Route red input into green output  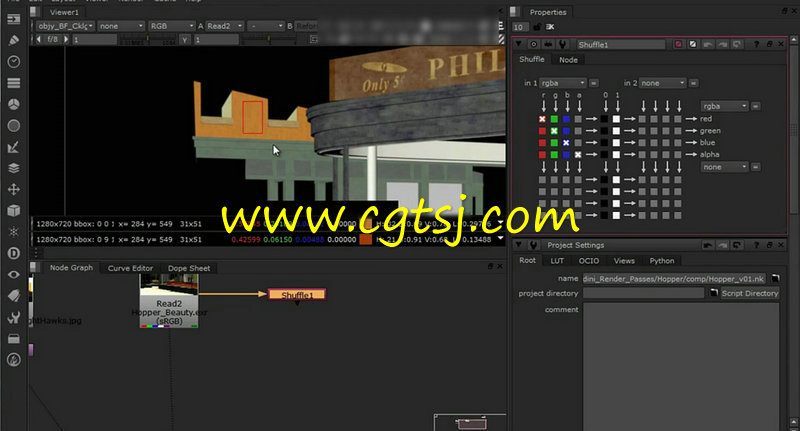click(542, 131)
